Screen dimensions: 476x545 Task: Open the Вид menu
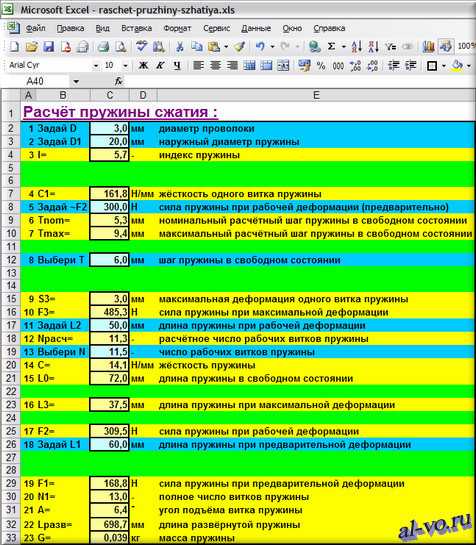(x=103, y=28)
